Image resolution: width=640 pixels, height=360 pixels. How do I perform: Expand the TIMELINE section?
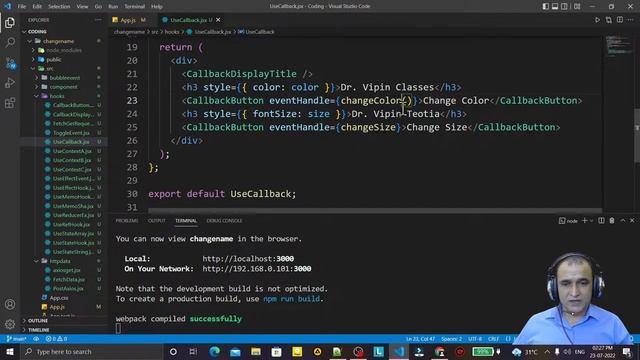tap(38, 329)
